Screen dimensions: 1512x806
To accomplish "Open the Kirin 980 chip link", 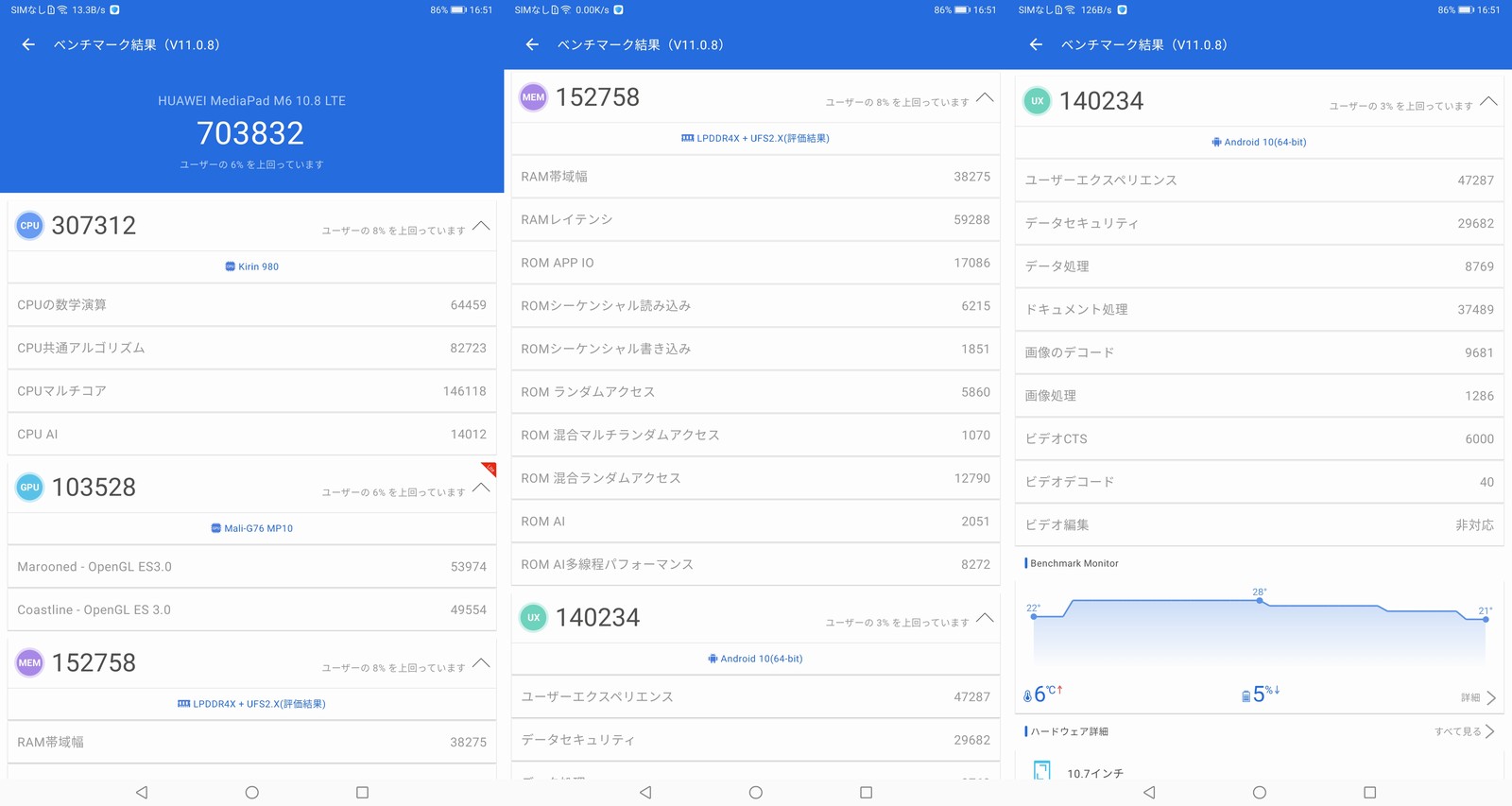I will pyautogui.click(x=252, y=266).
